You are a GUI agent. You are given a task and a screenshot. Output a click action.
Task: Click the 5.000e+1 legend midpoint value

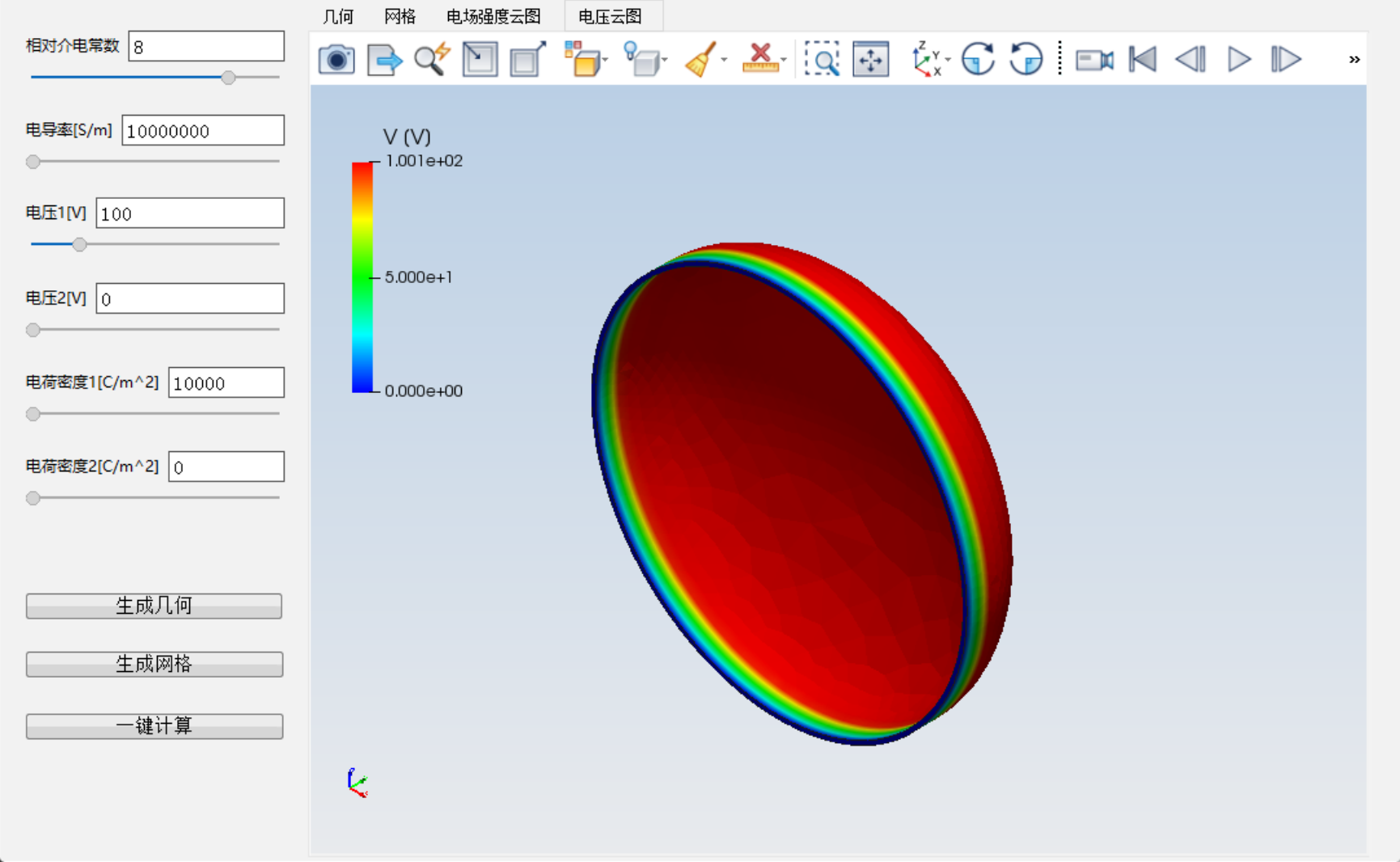pos(418,277)
